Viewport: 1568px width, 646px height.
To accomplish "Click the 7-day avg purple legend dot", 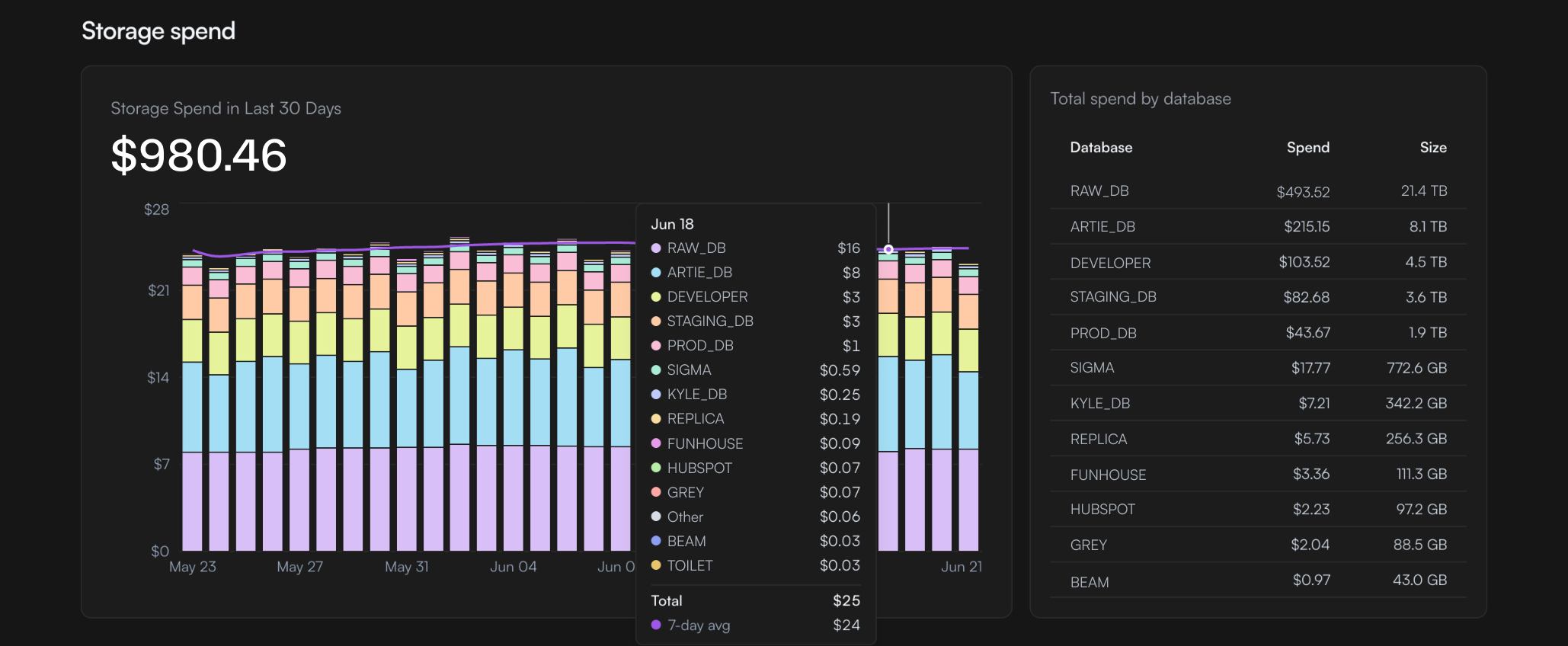I will (x=656, y=625).
